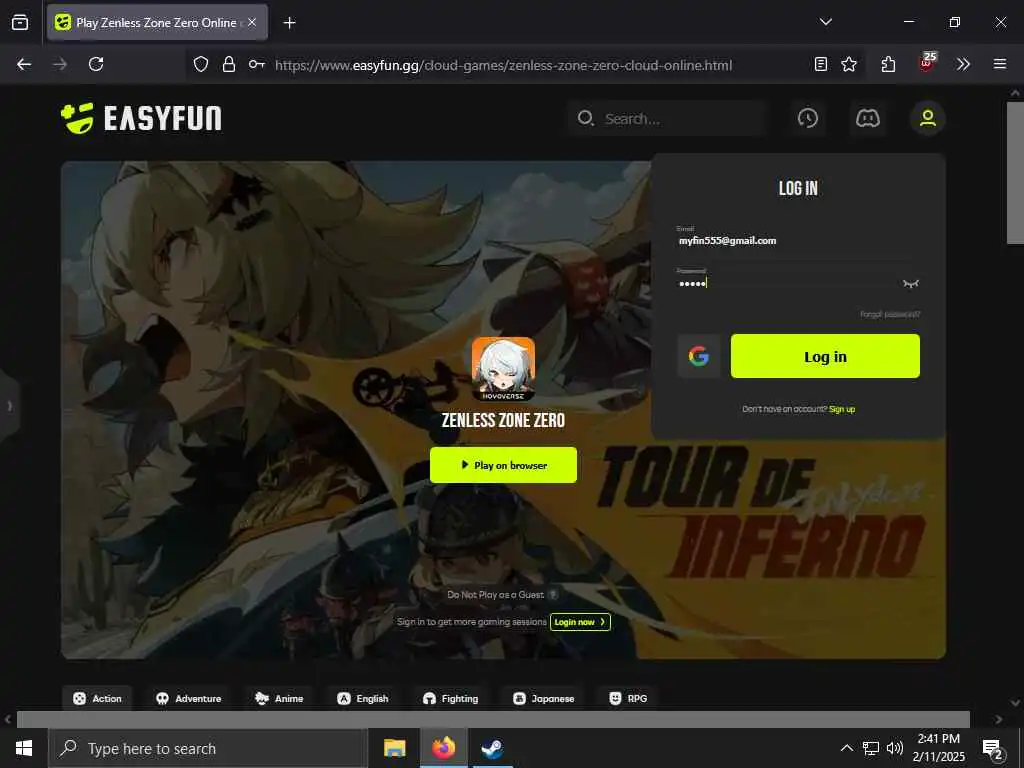This screenshot has height=768, width=1024.
Task: List all tabs dropdown arrow
Action: coord(825,22)
